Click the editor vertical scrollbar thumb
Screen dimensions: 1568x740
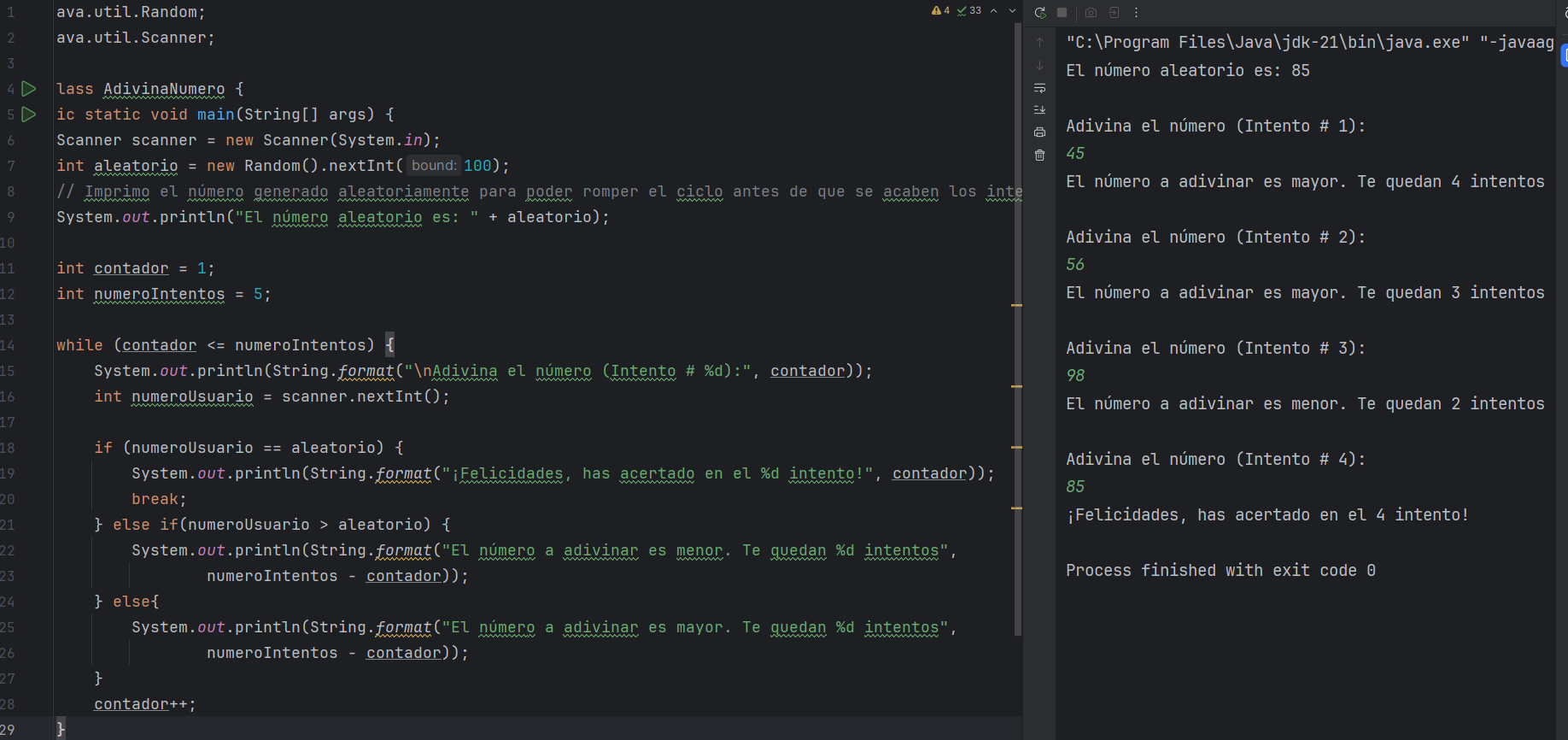point(1017,329)
